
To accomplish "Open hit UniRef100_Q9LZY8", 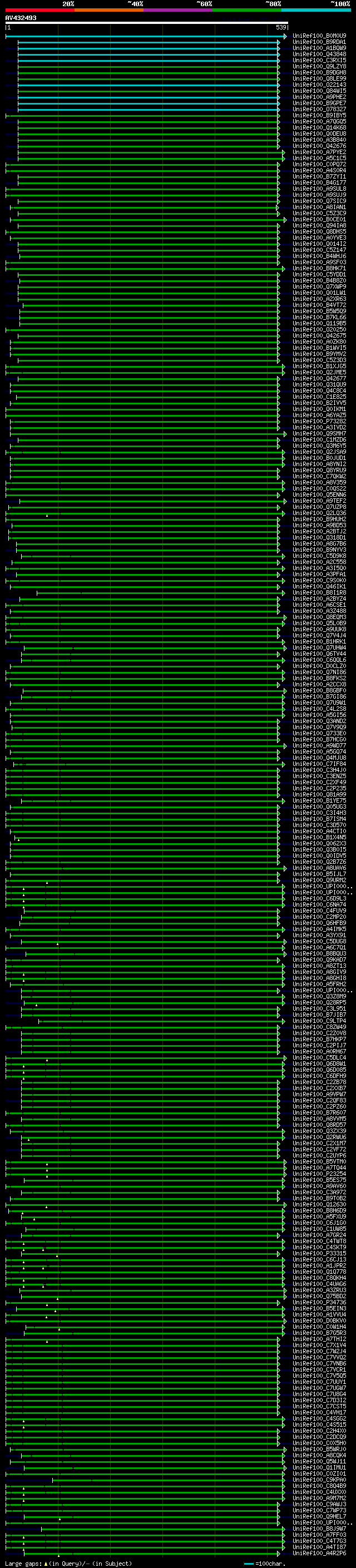I will 319,66.
